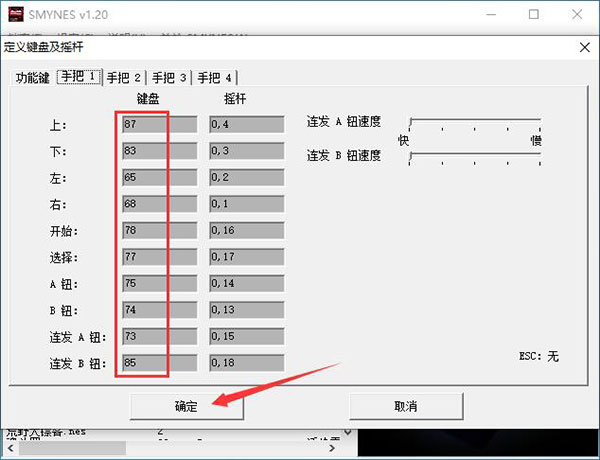The height and width of the screenshot is (460, 600).
Task: Click the 确定 button
Action: [187, 406]
